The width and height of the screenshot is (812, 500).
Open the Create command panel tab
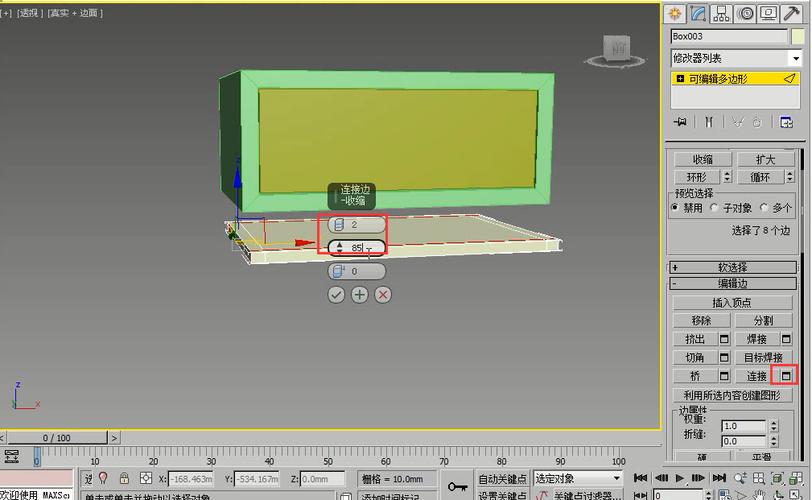click(x=675, y=14)
